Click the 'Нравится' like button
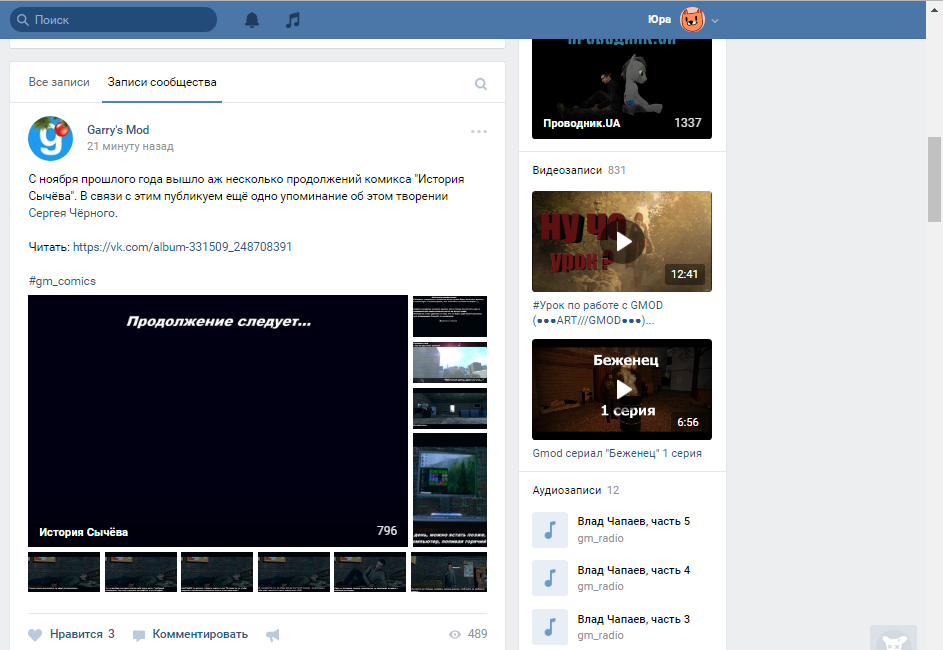The width and height of the screenshot is (943, 650). [x=71, y=634]
